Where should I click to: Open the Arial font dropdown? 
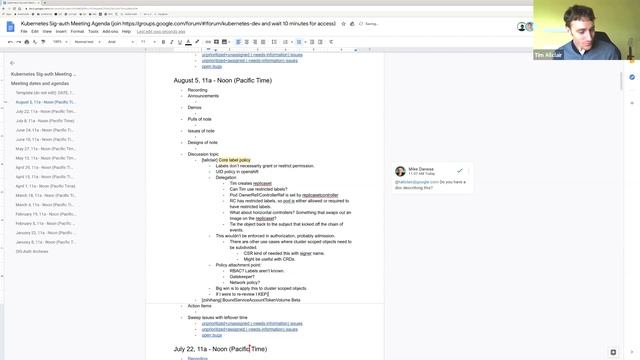pos(121,42)
